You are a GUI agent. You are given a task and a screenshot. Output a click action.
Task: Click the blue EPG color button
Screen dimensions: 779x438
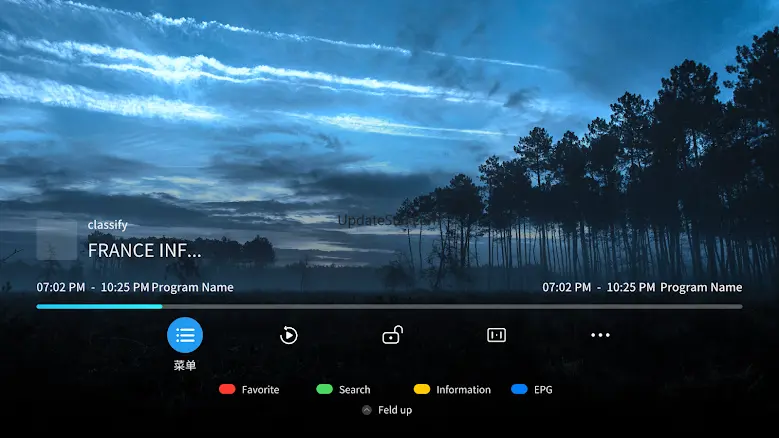point(519,389)
